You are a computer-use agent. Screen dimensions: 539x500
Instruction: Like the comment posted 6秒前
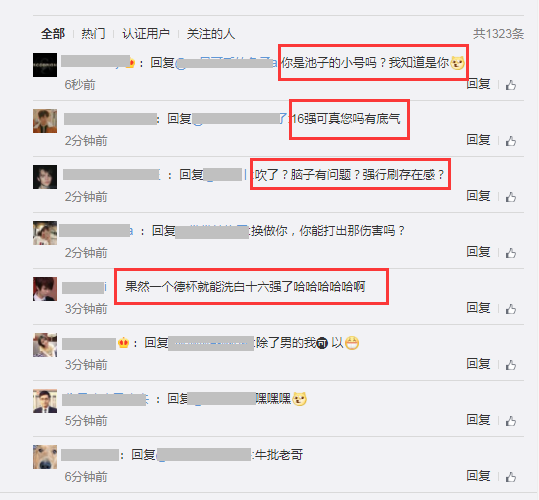pos(511,85)
